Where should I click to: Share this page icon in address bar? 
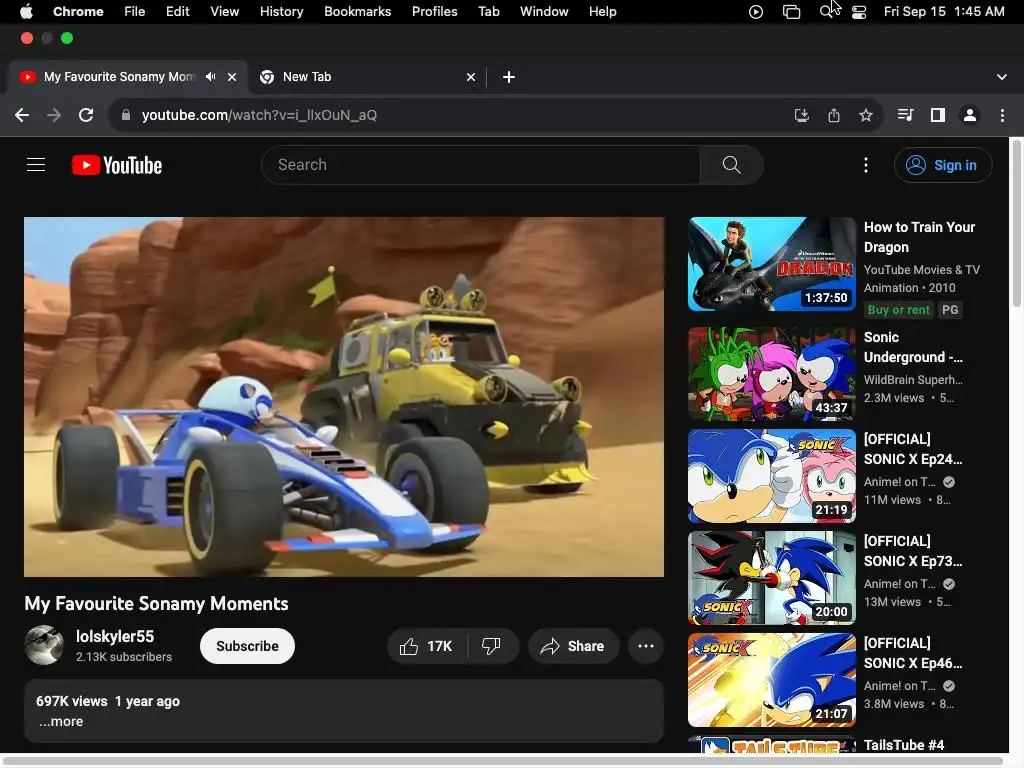(x=834, y=115)
